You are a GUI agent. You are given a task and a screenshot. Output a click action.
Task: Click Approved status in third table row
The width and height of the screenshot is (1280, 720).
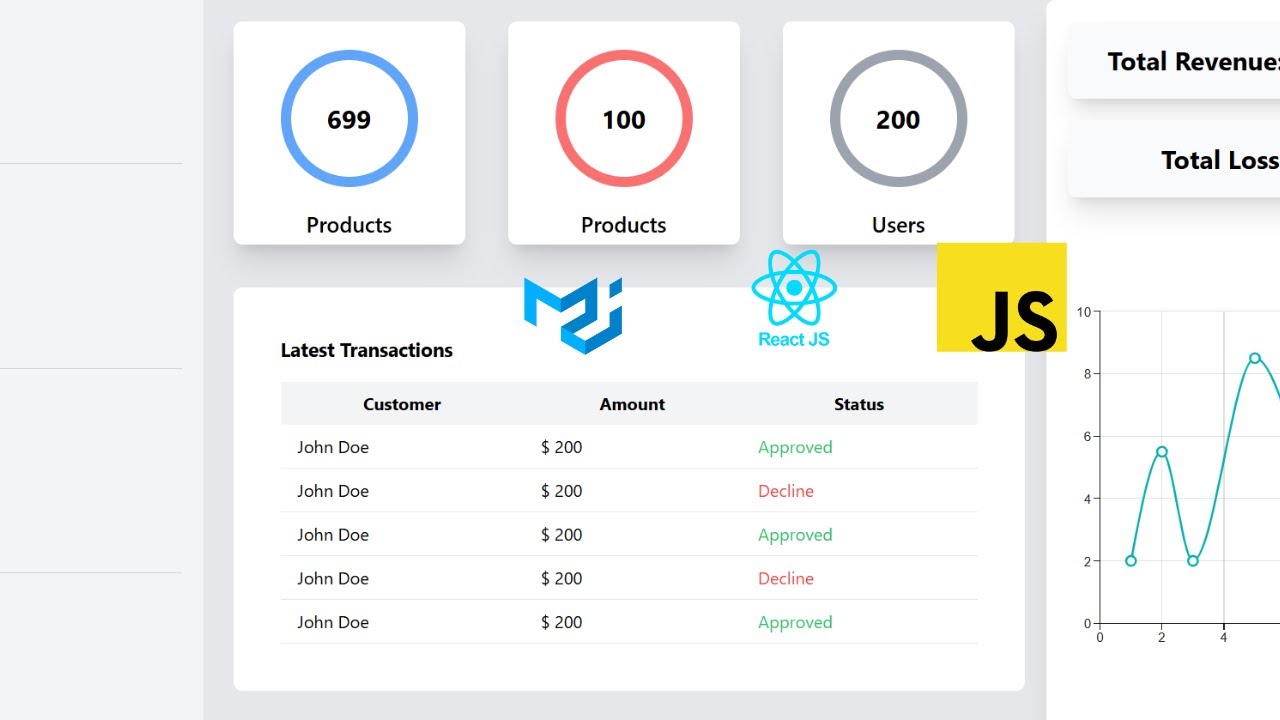[x=795, y=535]
